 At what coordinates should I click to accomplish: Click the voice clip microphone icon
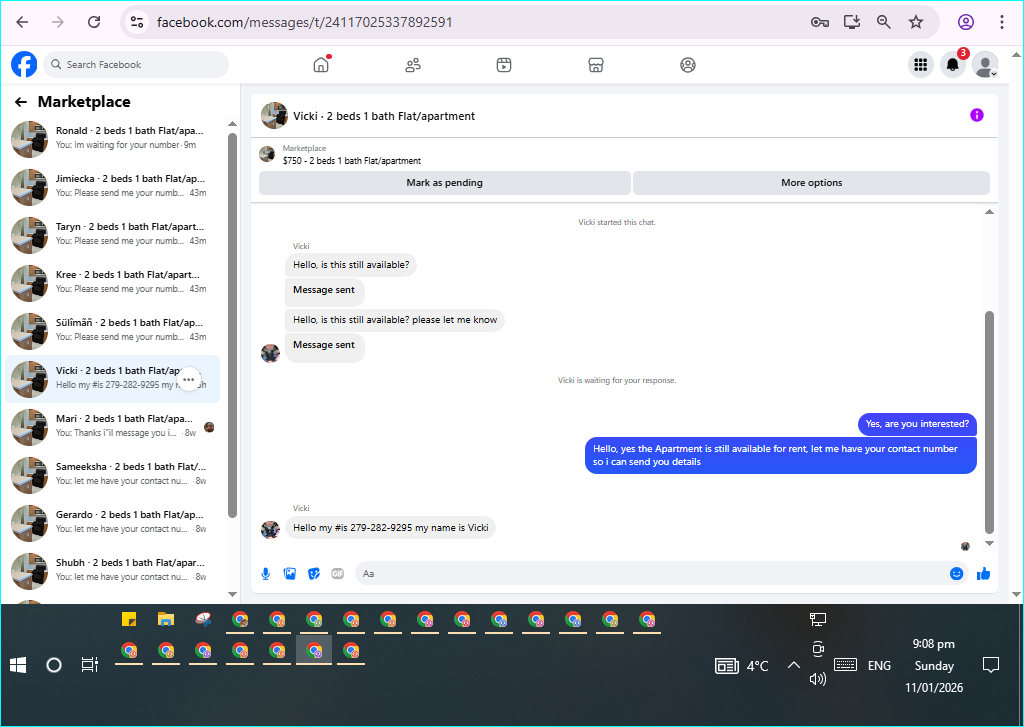266,574
